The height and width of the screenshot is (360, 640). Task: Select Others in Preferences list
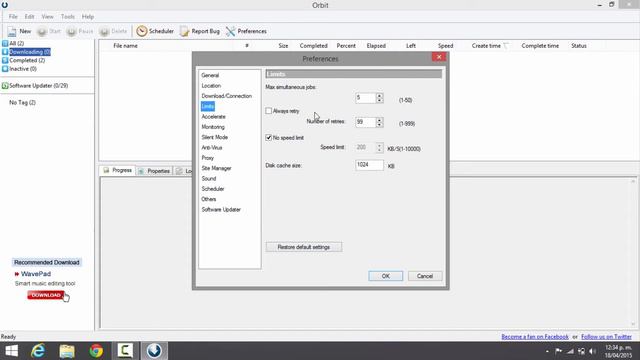(209, 199)
